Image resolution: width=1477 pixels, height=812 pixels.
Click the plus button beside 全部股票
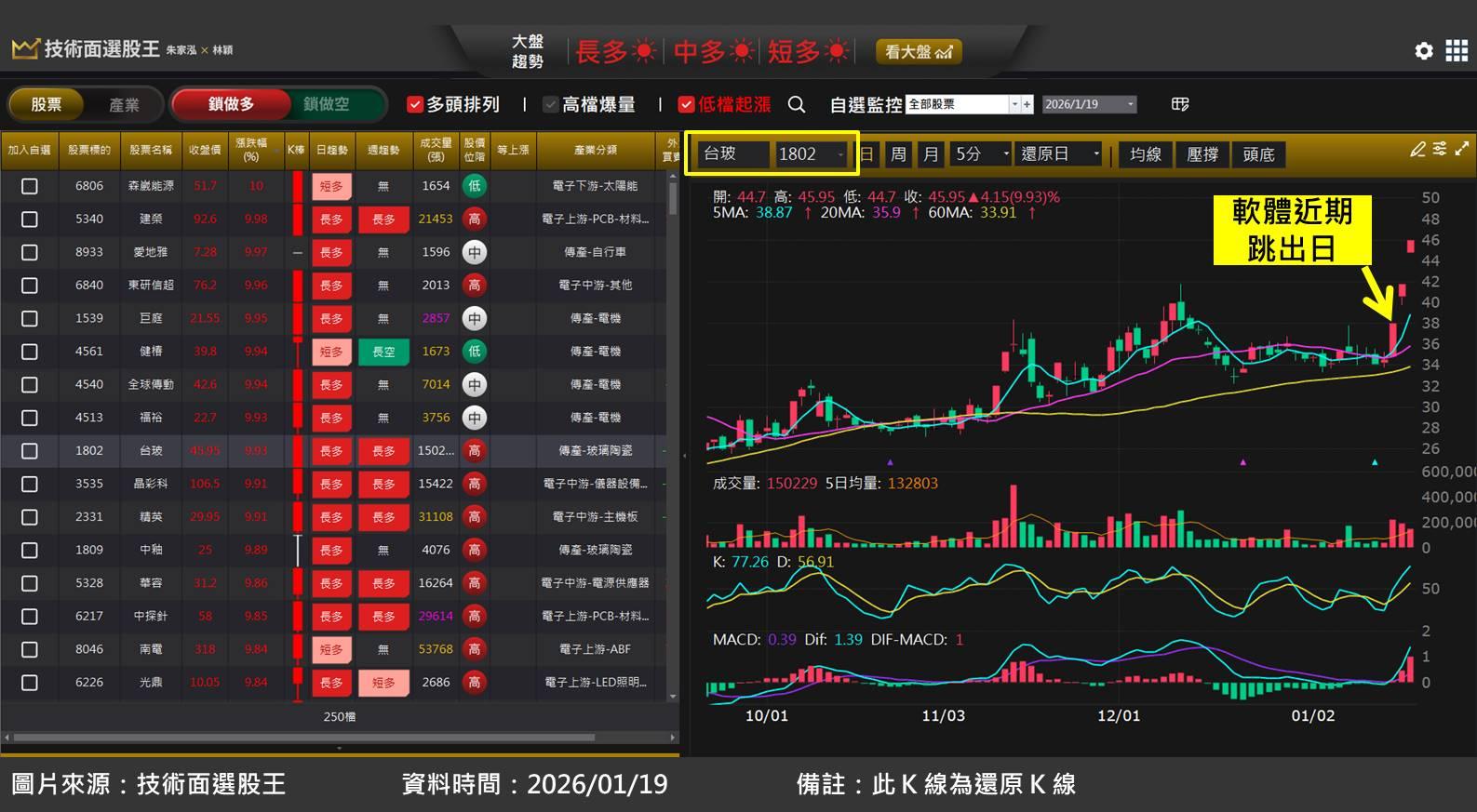click(1027, 104)
